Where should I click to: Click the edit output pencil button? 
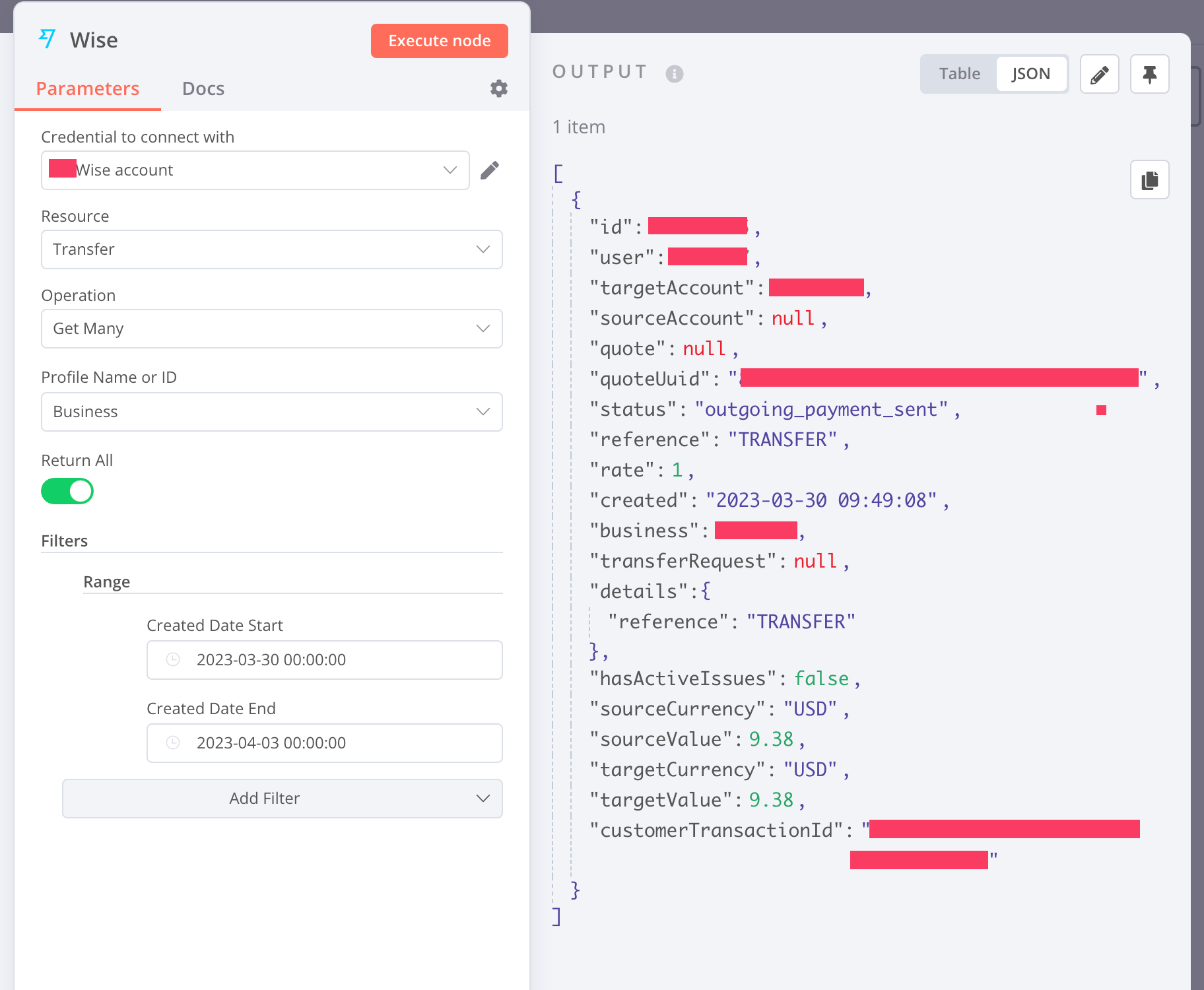[x=1099, y=74]
